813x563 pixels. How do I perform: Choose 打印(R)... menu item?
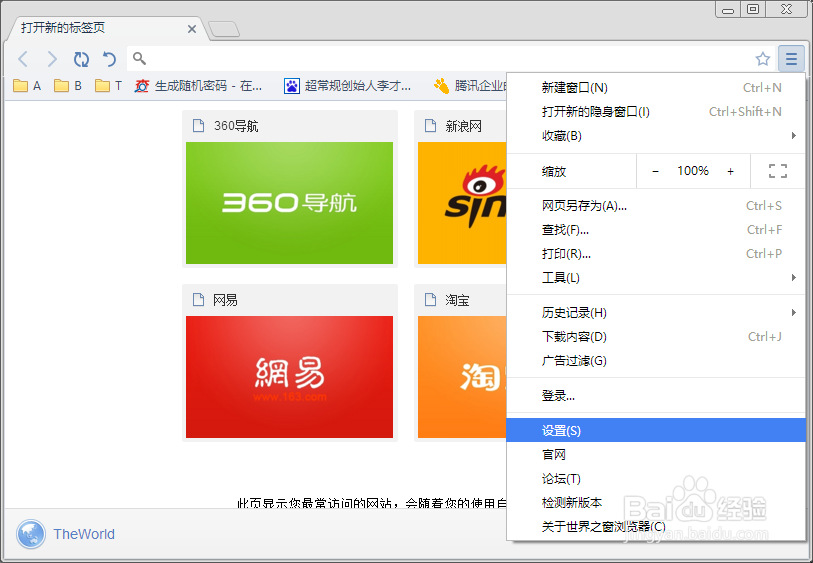[x=656, y=254]
